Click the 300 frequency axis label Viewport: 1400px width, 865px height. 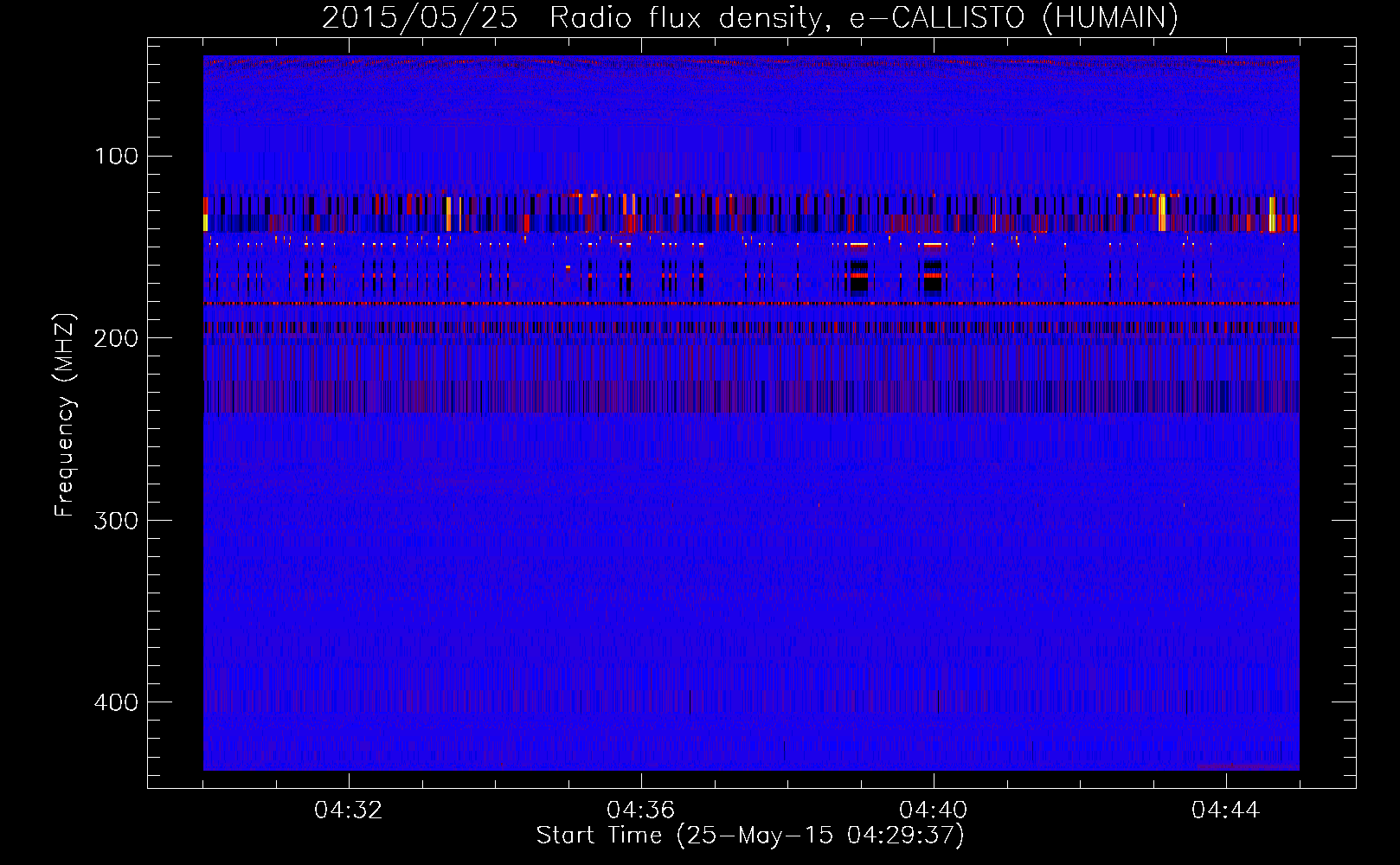point(117,520)
